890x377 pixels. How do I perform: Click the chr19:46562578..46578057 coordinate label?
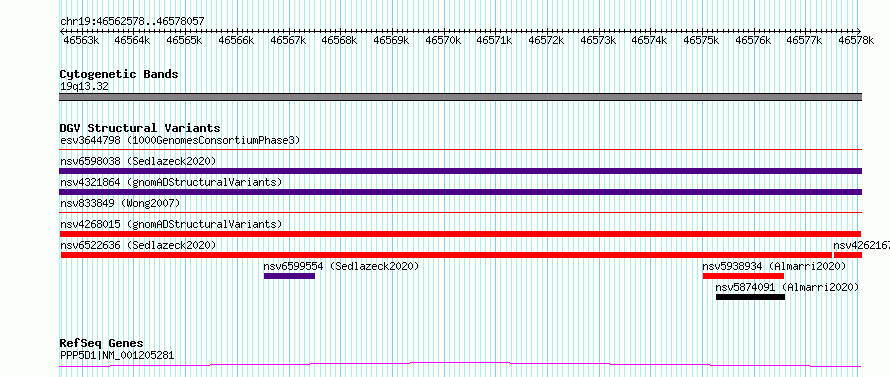[132, 22]
